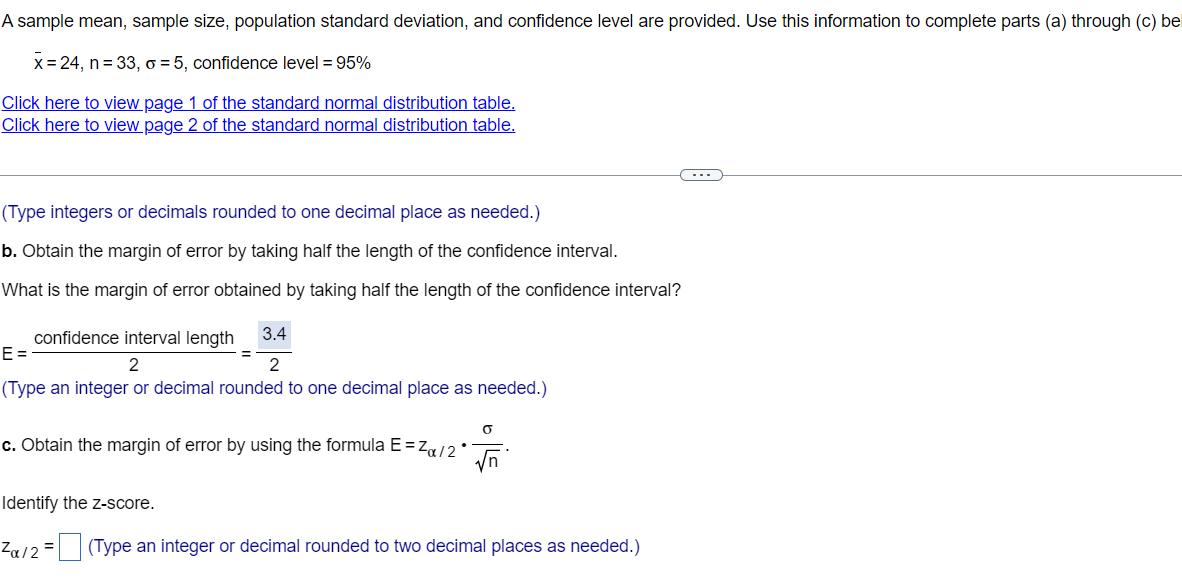The height and width of the screenshot is (585, 1182).
Task: Click the horizontal divider line beside the ellipsis
Action: [339, 176]
